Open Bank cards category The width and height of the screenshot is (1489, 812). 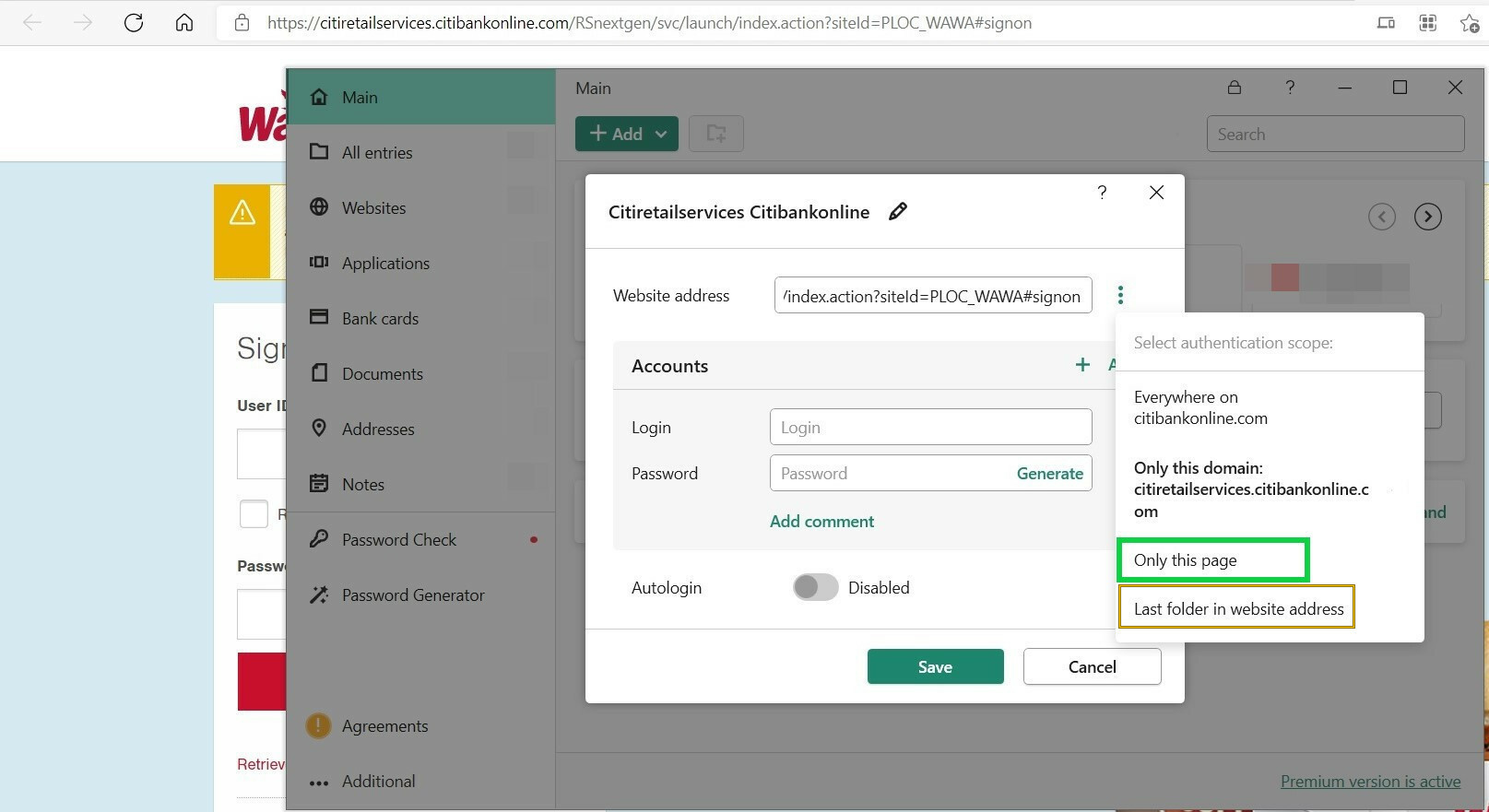pos(421,318)
